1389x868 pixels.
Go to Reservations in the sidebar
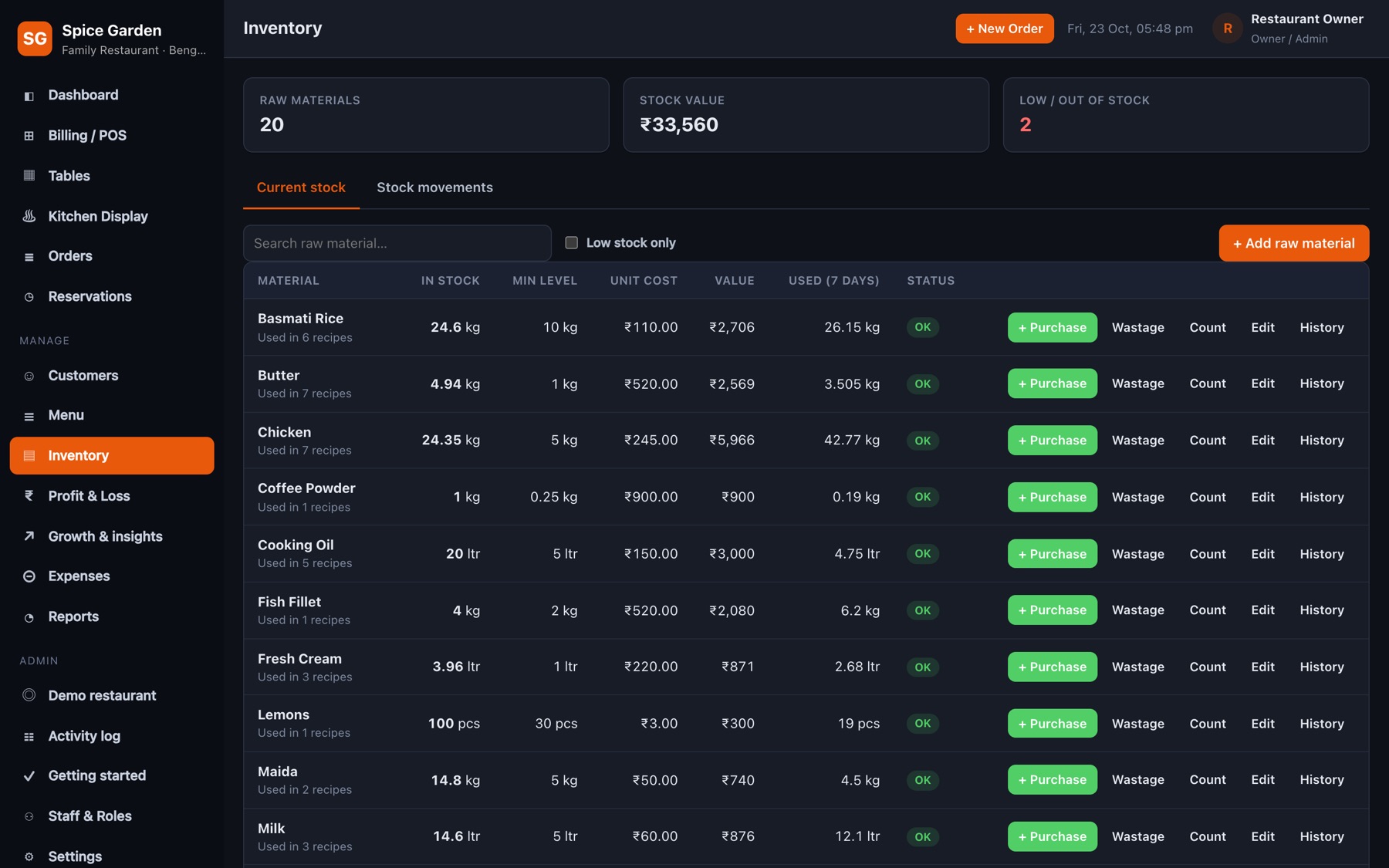112,296
